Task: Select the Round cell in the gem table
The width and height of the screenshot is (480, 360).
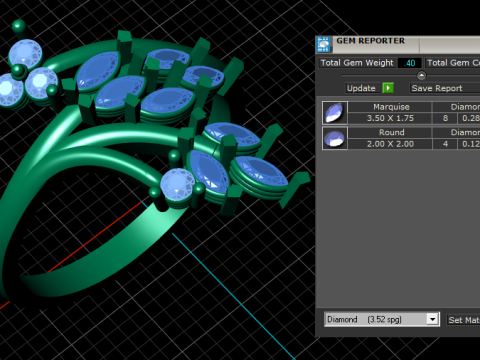Action: pyautogui.click(x=391, y=132)
